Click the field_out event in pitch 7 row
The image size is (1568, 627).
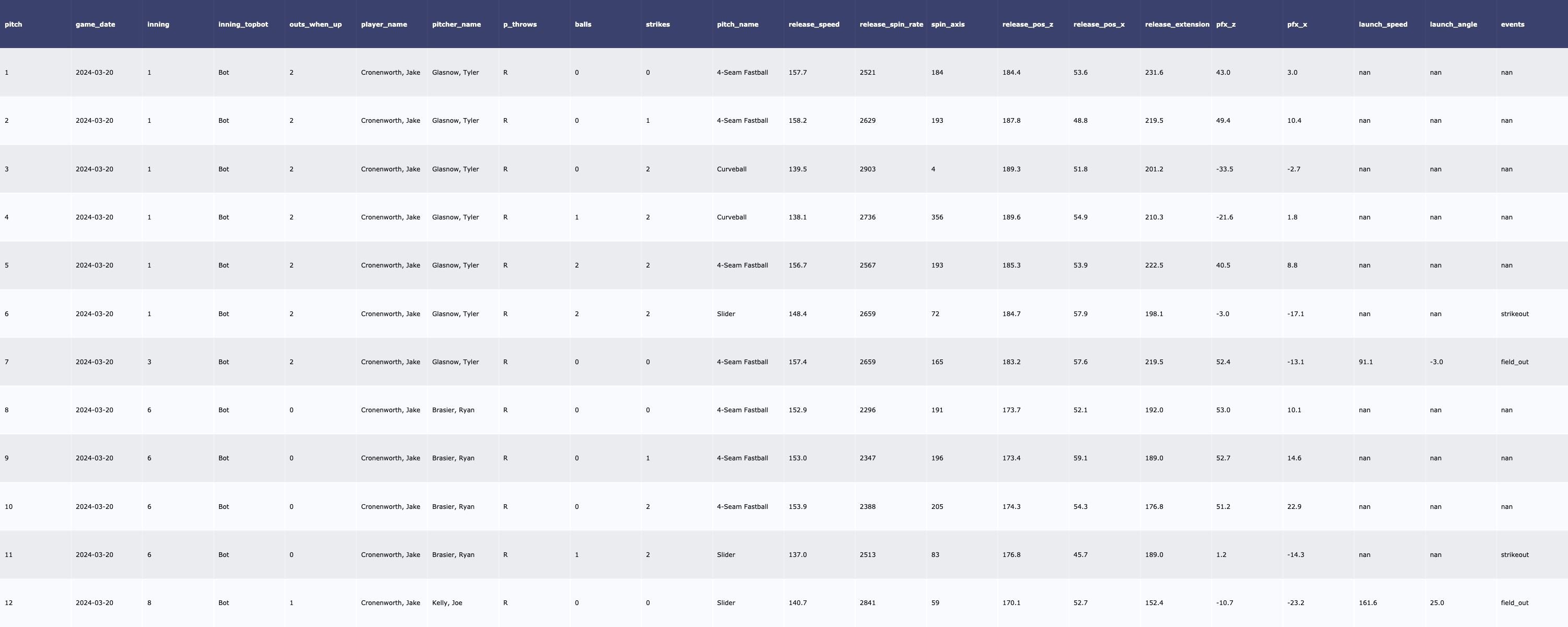[x=1515, y=362]
